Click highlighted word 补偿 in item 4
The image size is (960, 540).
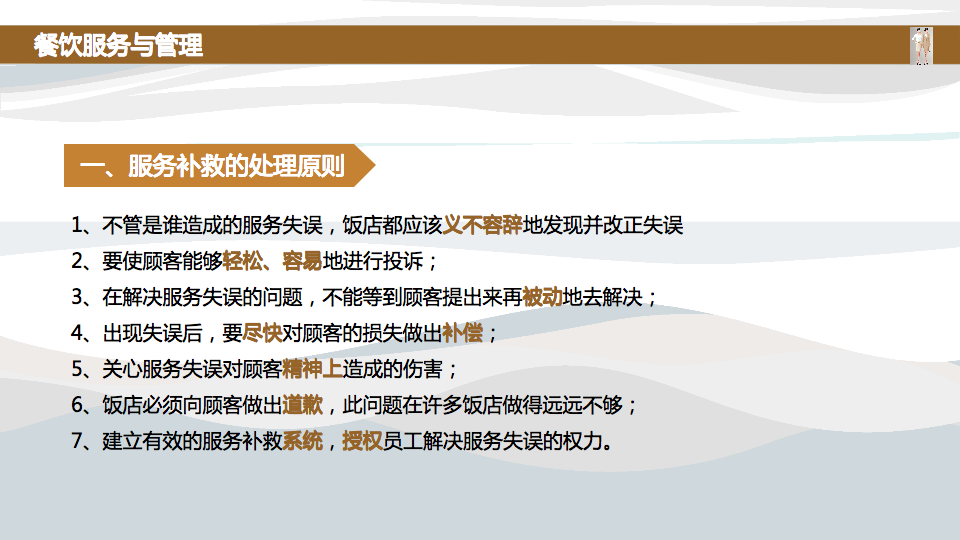point(462,333)
